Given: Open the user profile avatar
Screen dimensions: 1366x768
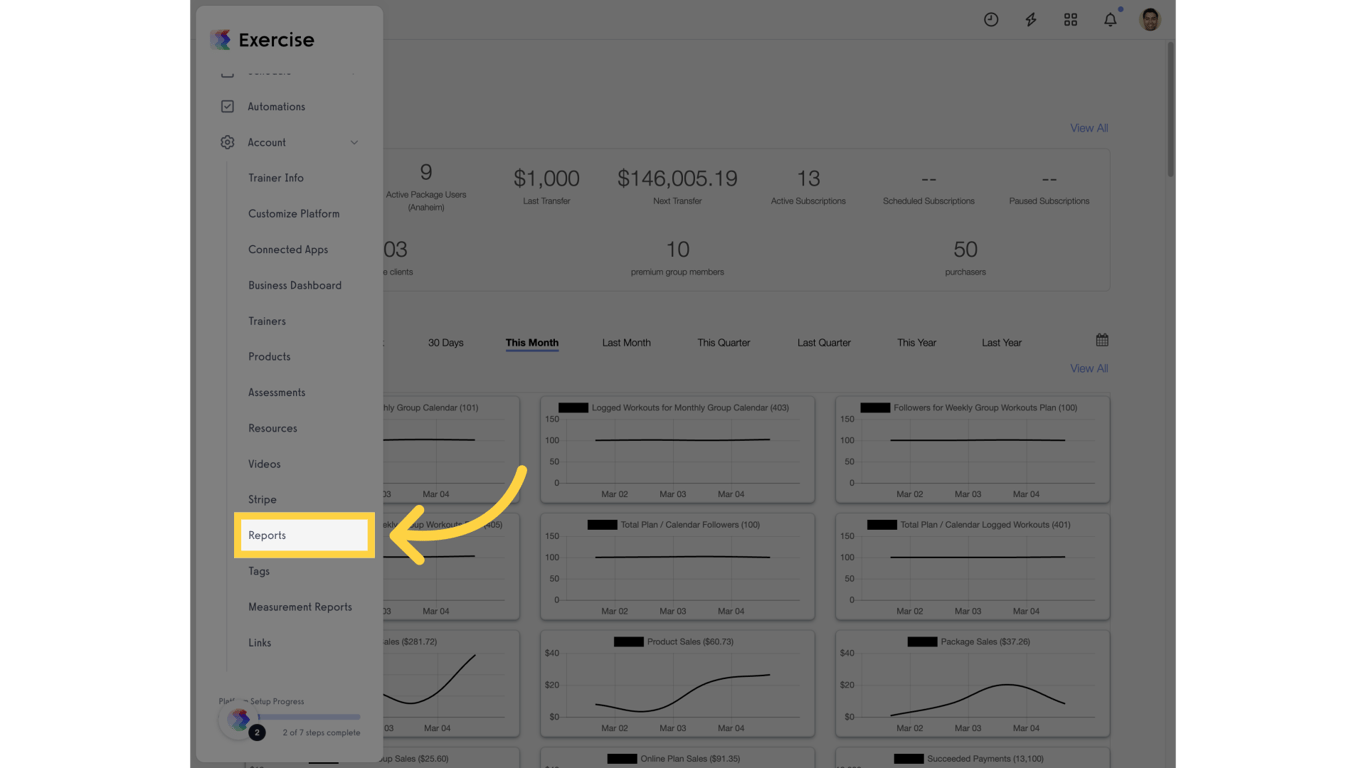Looking at the screenshot, I should point(1150,19).
